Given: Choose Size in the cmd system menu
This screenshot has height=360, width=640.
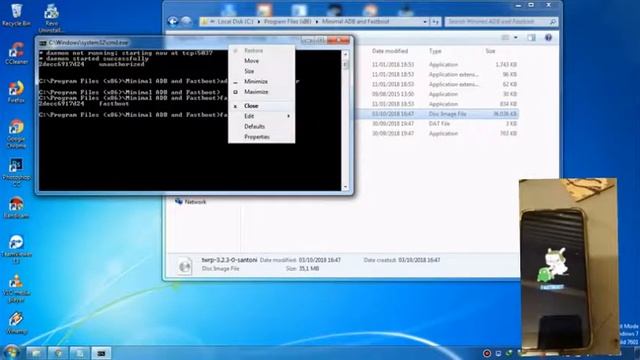Looking at the screenshot, I should coord(262,71).
